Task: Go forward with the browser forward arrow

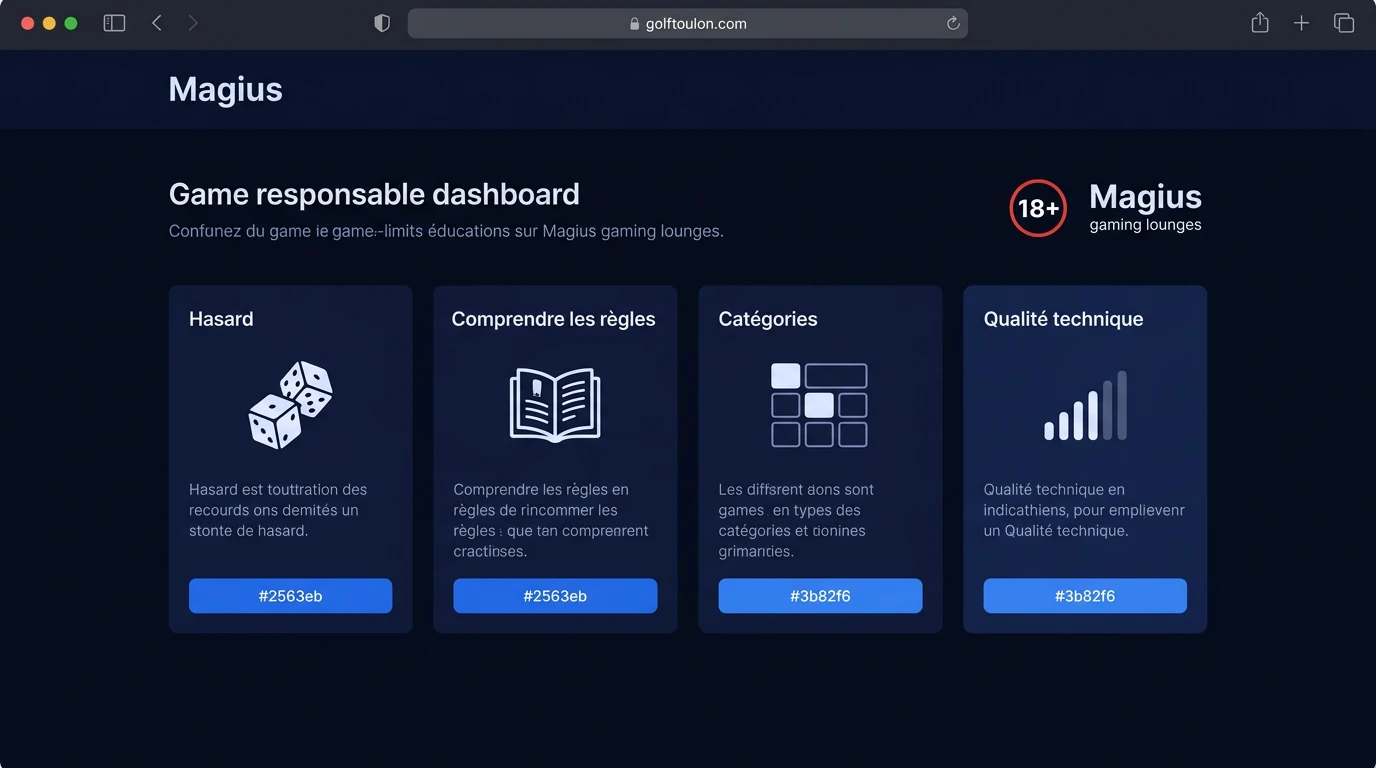Action: (x=193, y=23)
